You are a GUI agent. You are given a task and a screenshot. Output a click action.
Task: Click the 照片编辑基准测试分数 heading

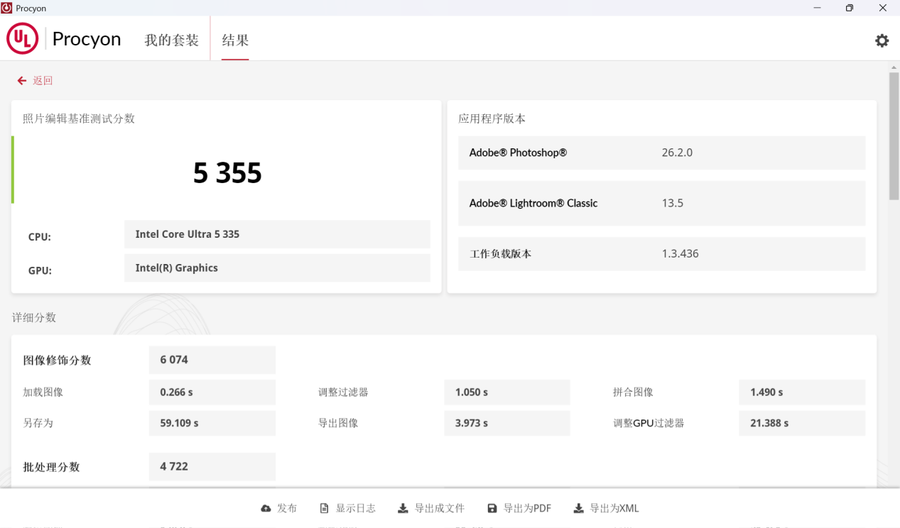79,119
